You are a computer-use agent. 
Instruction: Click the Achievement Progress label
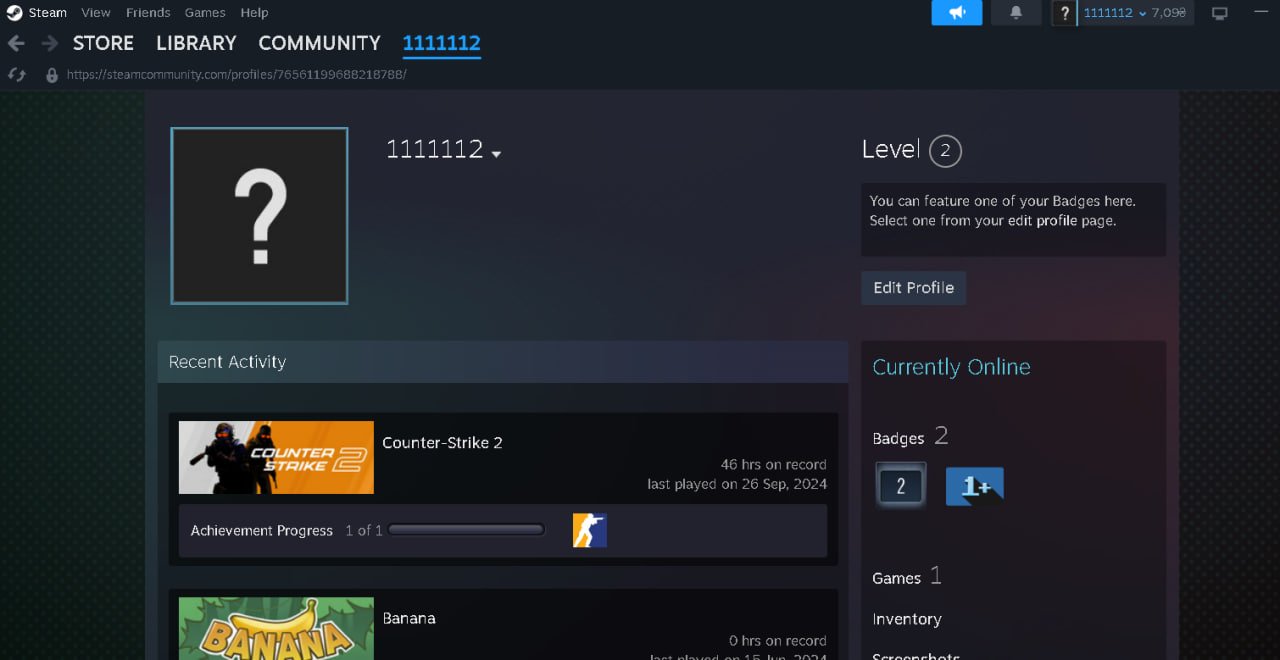(262, 531)
